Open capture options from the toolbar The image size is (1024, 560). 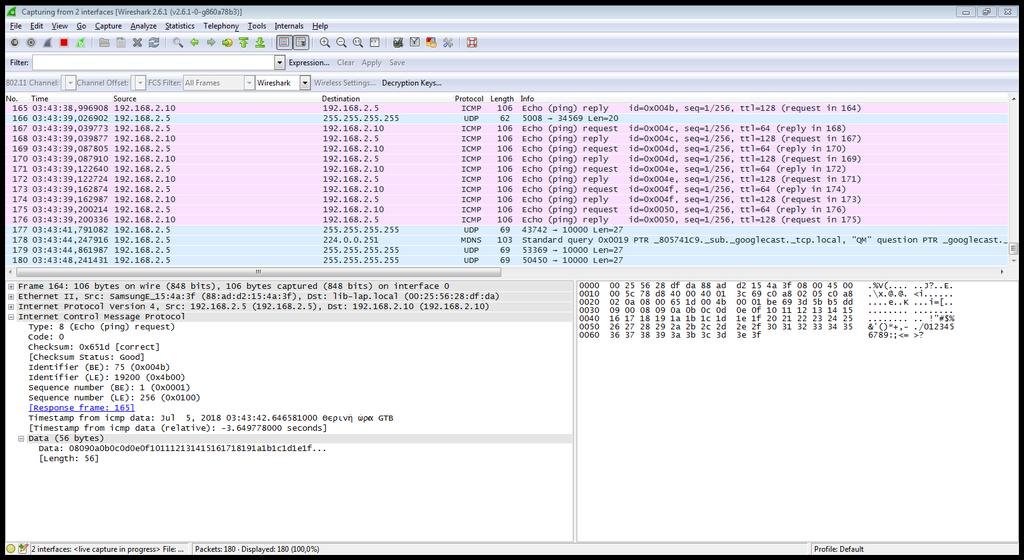[x=31, y=42]
